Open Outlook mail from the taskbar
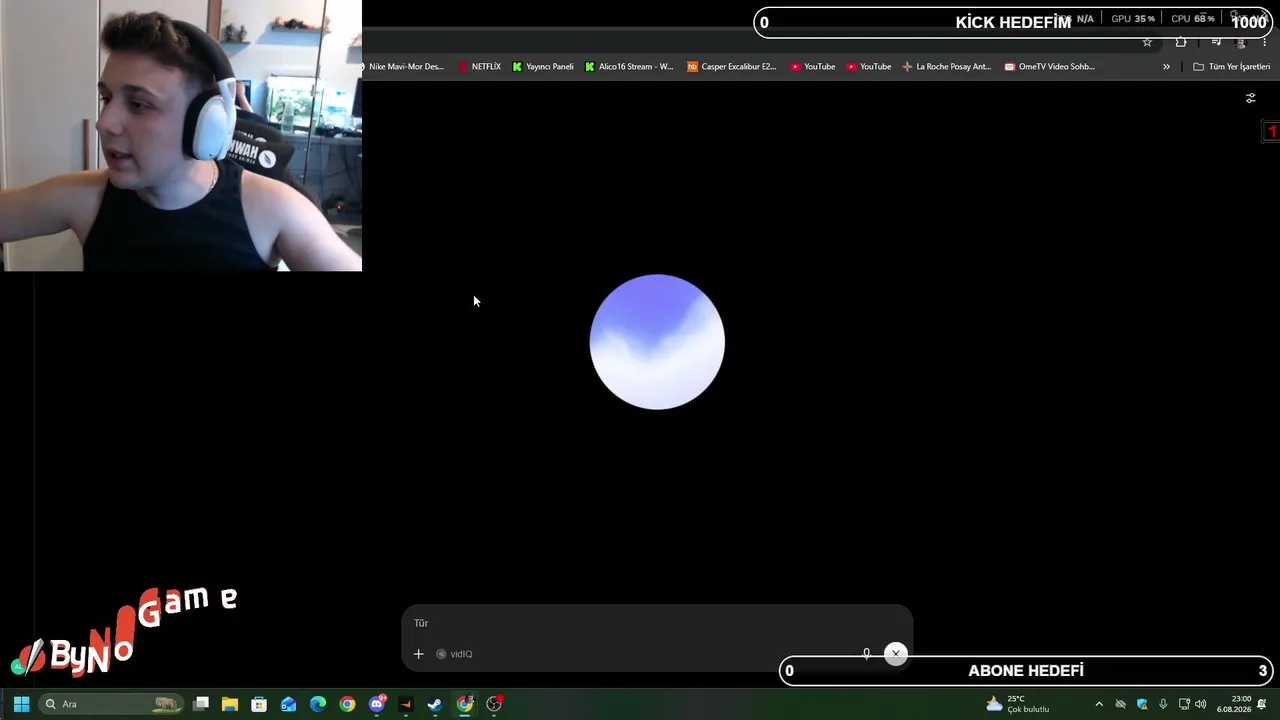This screenshot has height=720, width=1280. point(288,704)
